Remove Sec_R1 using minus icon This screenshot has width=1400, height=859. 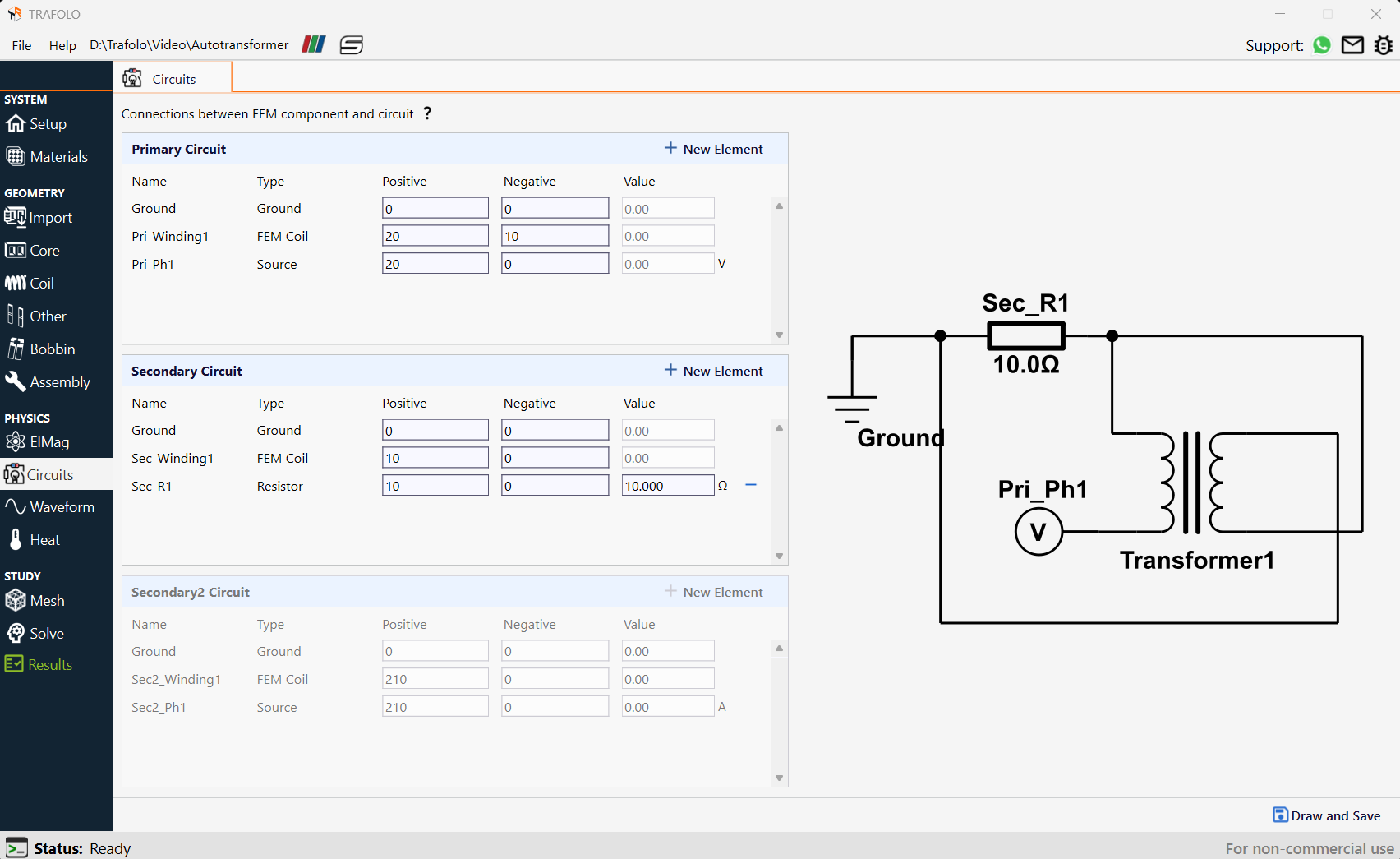click(751, 485)
